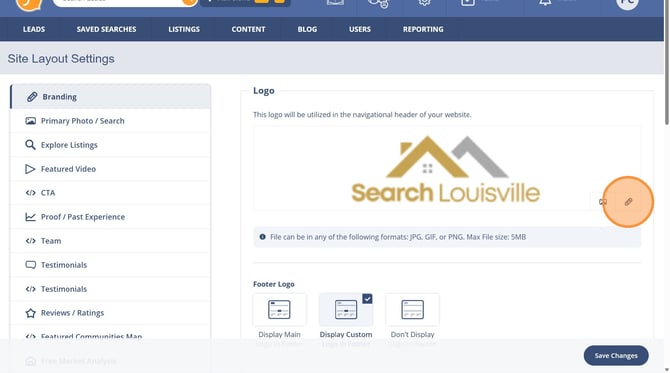The height and width of the screenshot is (373, 670).
Task: Open the user avatar in top bar
Action: (x=627, y=3)
